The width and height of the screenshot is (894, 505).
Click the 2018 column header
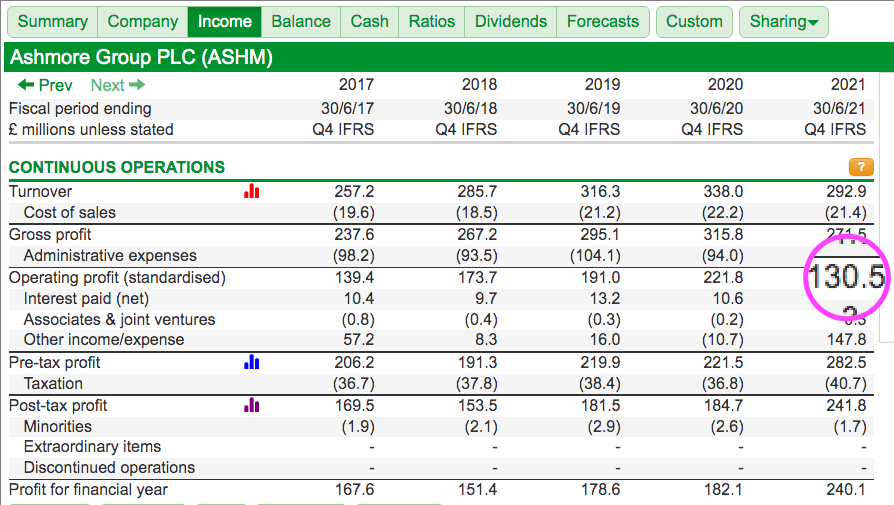point(479,84)
